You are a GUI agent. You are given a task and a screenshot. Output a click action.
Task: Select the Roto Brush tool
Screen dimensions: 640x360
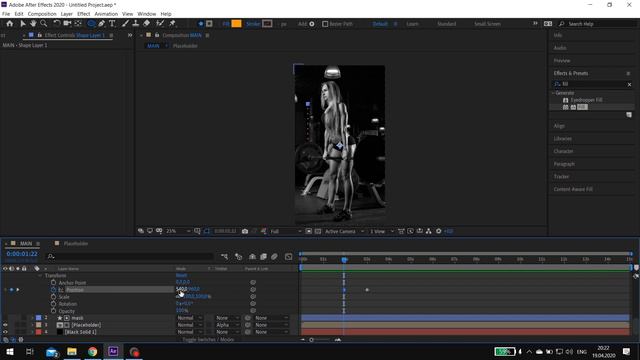click(x=160, y=24)
